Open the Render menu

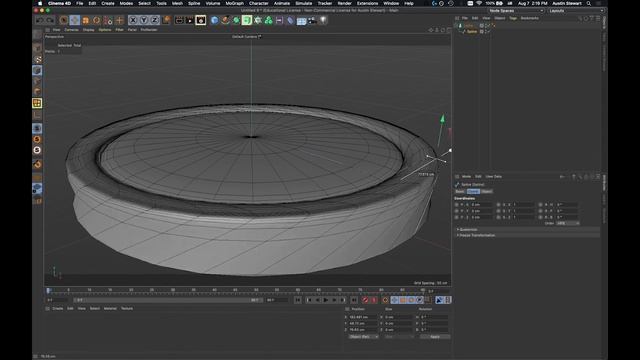click(344, 3)
